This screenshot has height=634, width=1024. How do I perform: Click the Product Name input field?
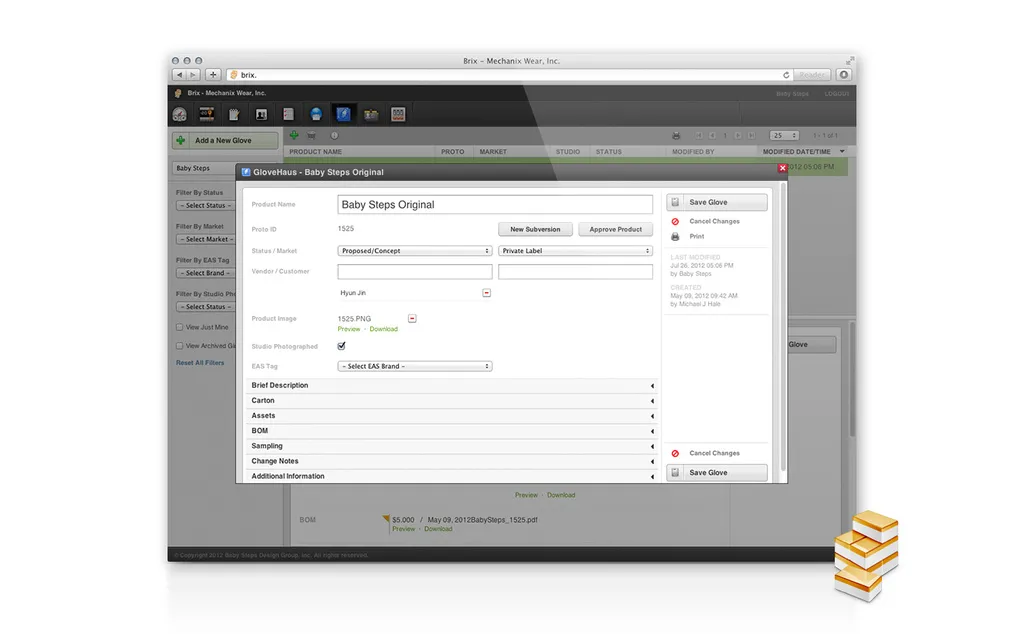tap(495, 204)
